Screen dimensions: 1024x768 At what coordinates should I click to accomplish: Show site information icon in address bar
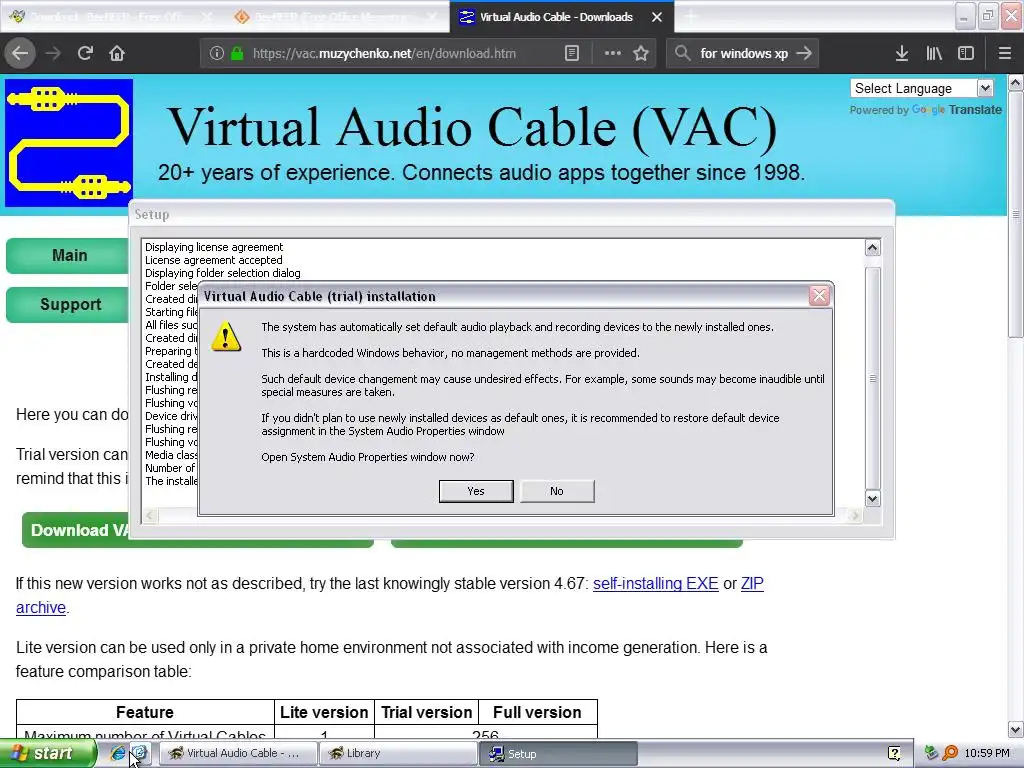[217, 54]
